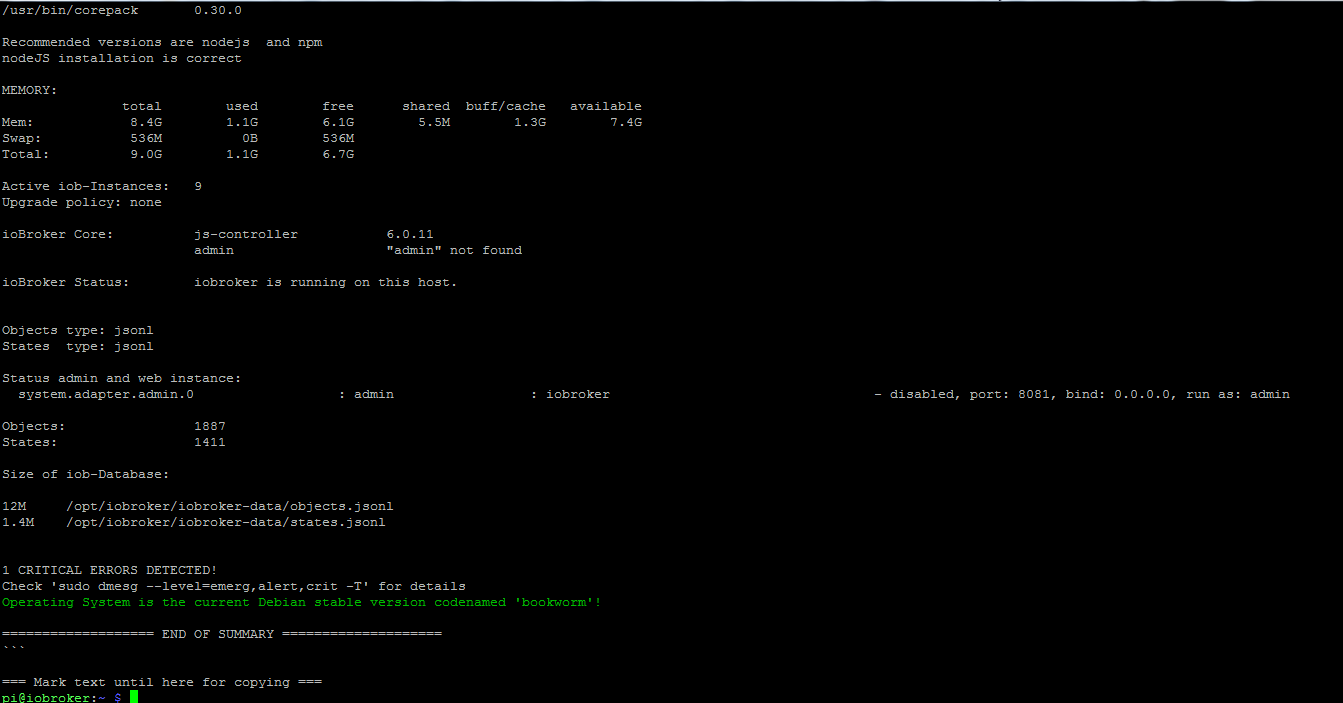Click 'Recommended versions are nodejs and npm' line
This screenshot has height=703, width=1343.
point(162,42)
